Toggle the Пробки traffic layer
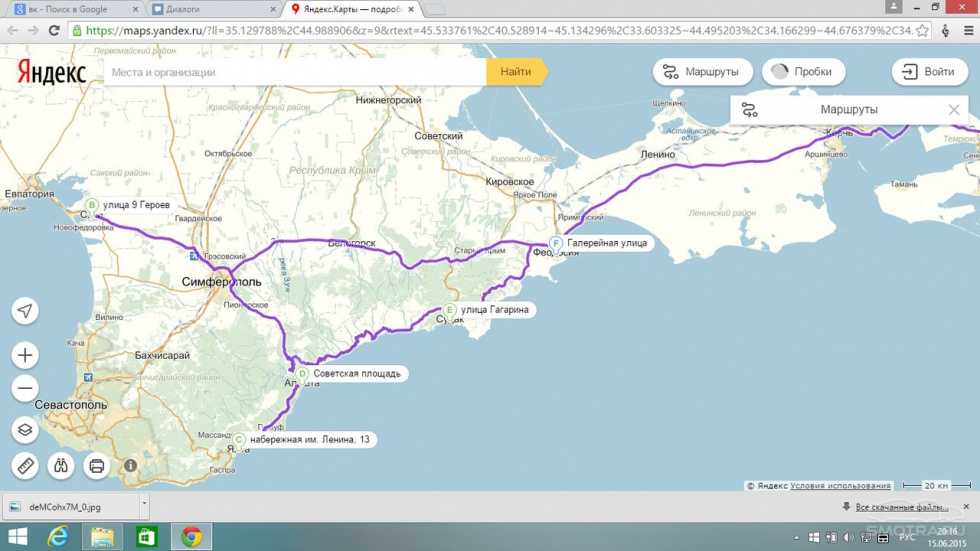 804,72
